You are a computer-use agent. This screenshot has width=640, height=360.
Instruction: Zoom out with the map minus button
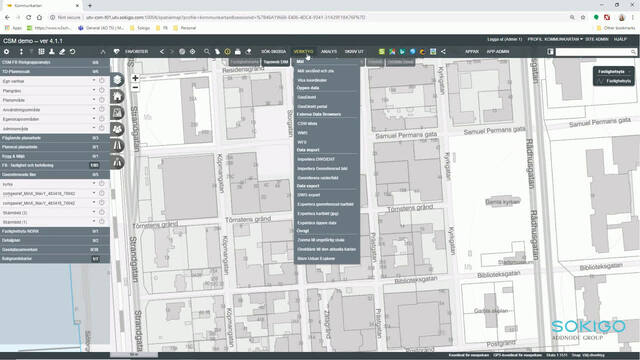click(135, 87)
